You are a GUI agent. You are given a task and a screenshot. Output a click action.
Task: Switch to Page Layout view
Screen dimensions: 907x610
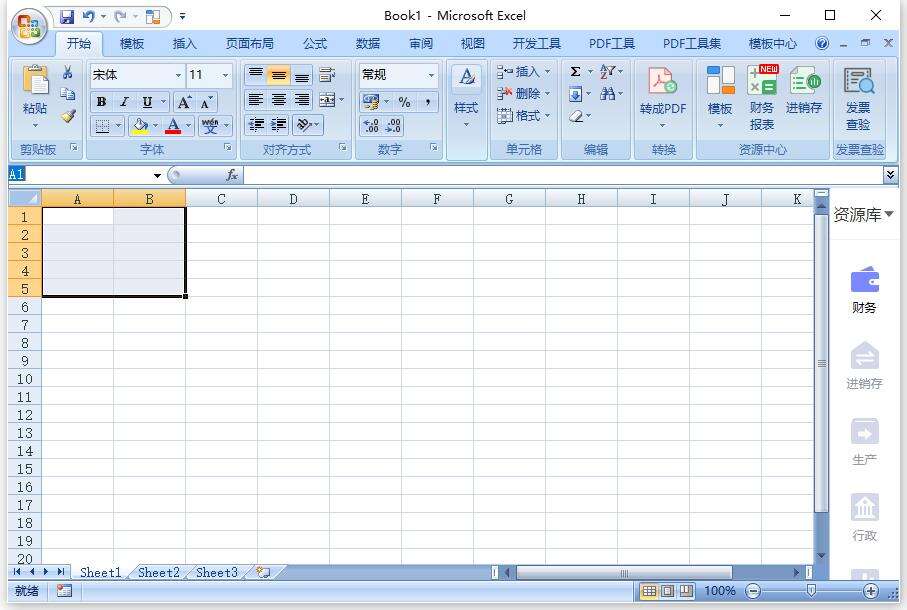click(668, 591)
